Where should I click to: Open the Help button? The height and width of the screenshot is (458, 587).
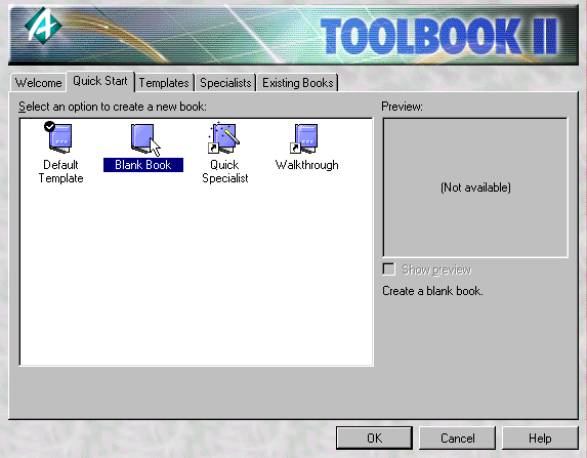[540, 438]
